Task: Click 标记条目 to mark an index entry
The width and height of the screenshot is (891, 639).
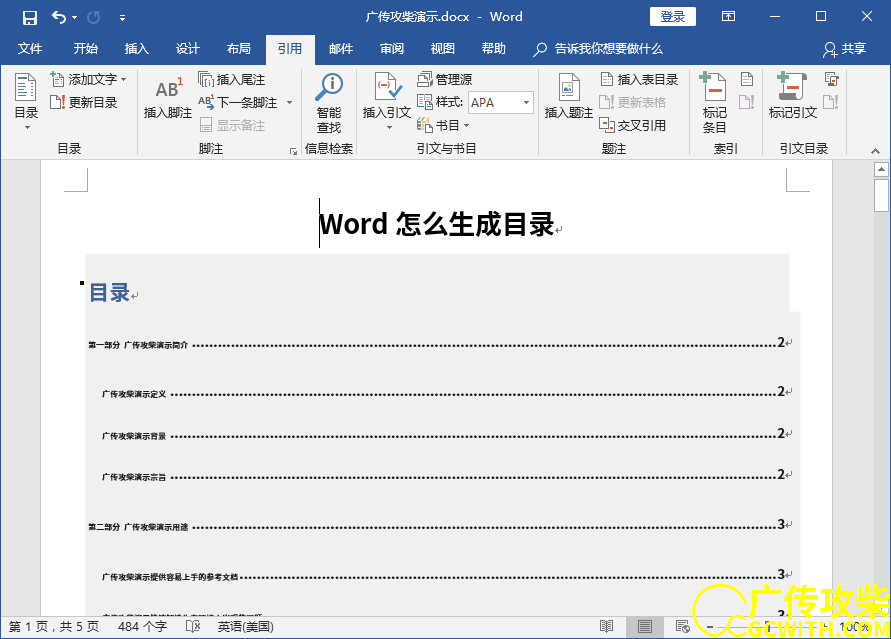Action: point(714,103)
